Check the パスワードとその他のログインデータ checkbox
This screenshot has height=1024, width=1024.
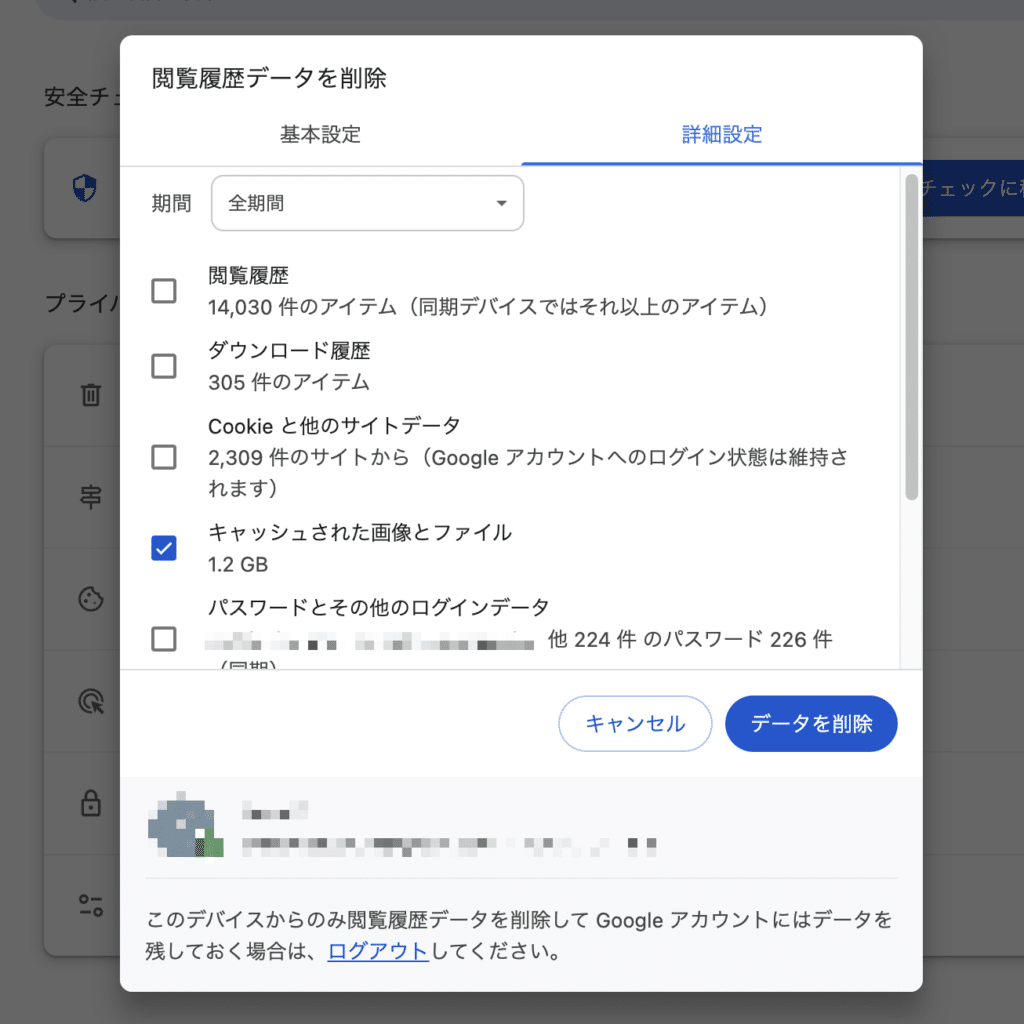click(x=164, y=639)
